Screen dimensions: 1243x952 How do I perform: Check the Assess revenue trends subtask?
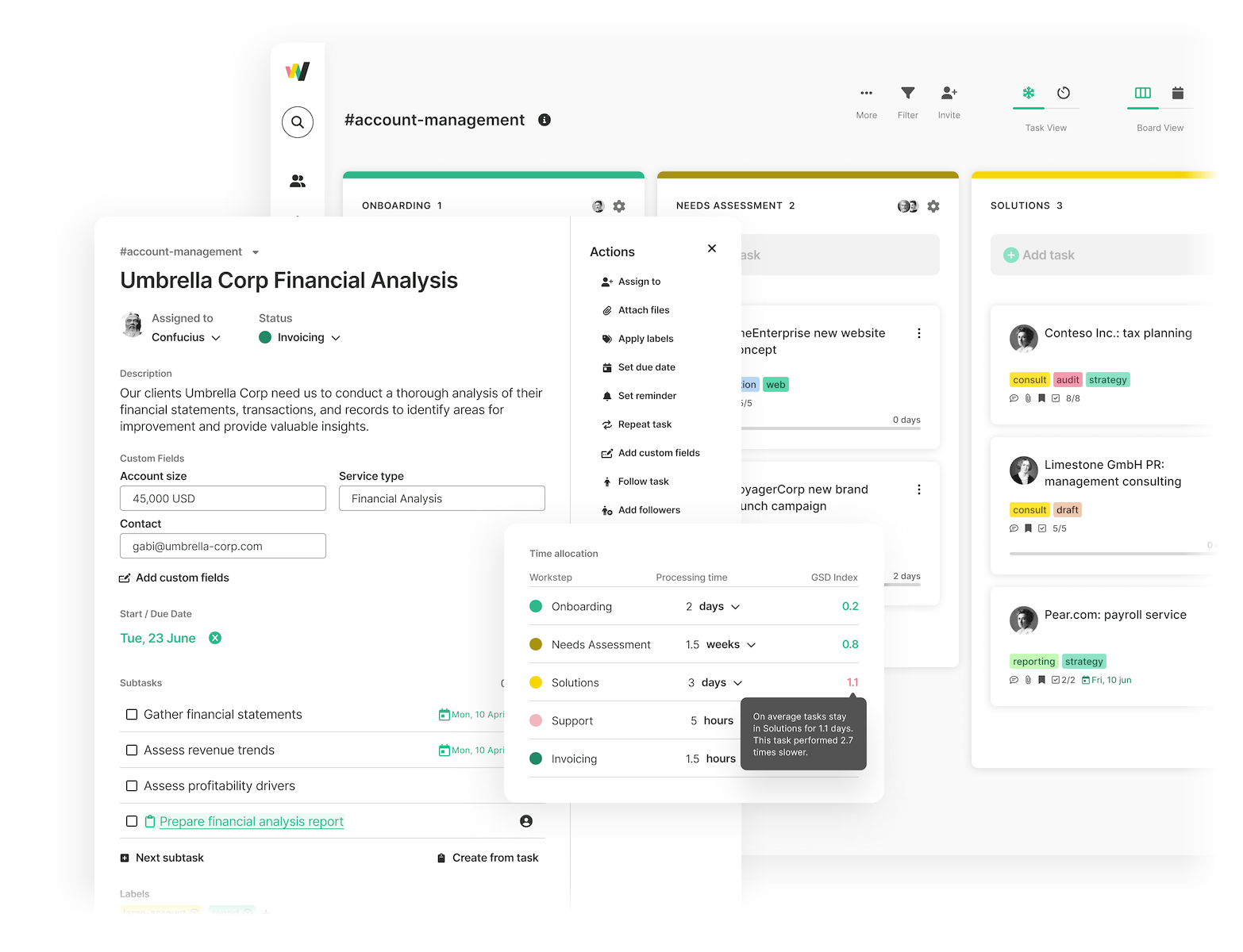(132, 750)
